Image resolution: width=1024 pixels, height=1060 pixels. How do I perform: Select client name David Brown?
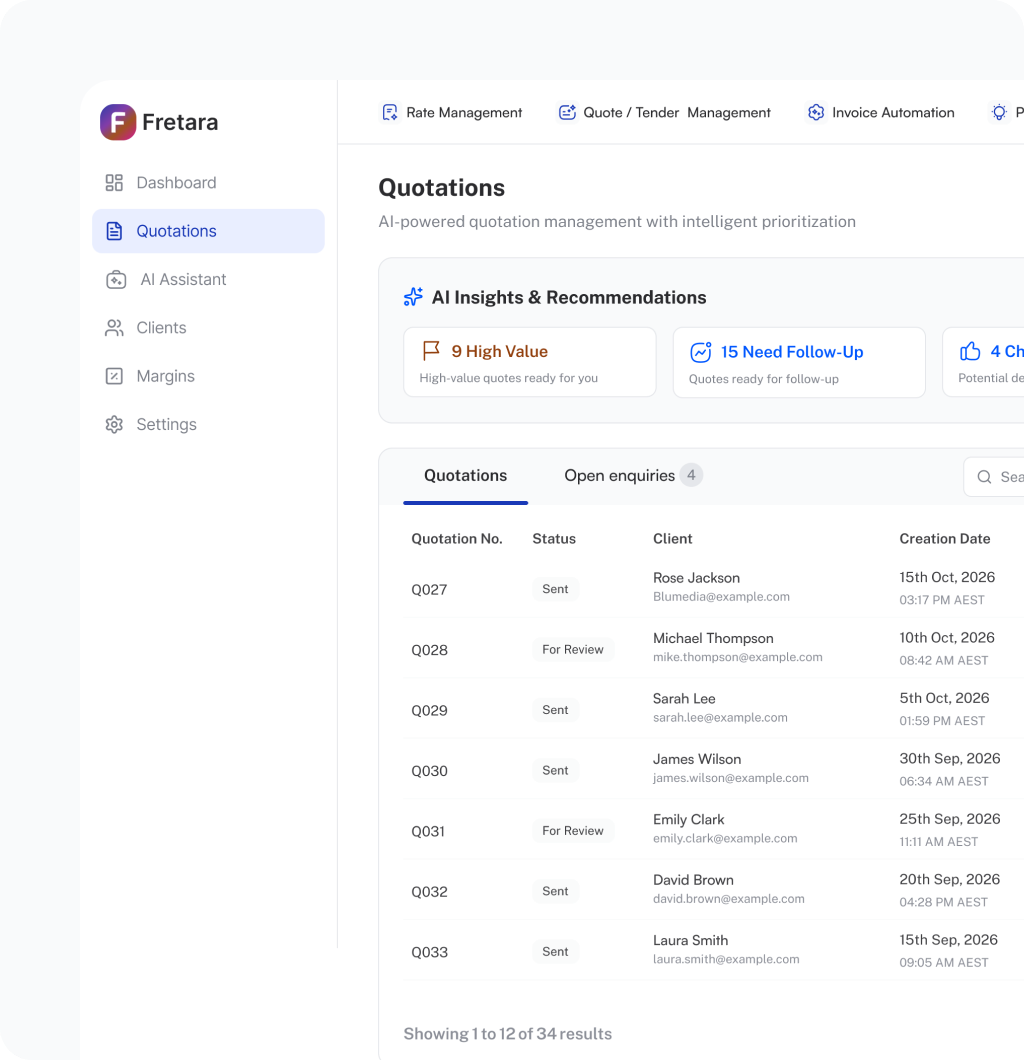[x=693, y=880]
